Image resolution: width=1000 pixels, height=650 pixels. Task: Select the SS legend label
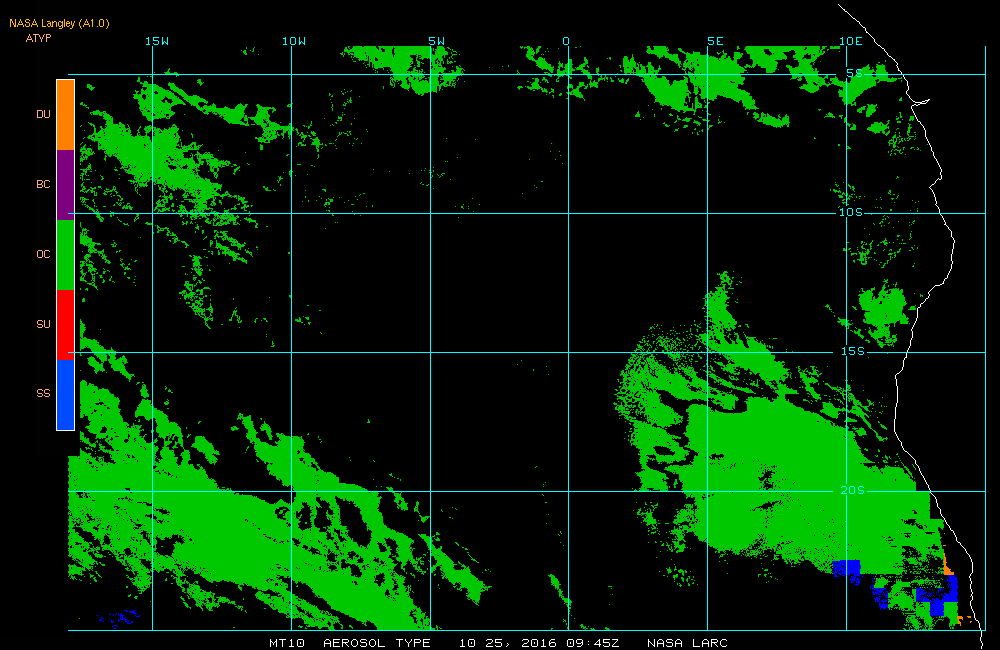click(x=43, y=393)
